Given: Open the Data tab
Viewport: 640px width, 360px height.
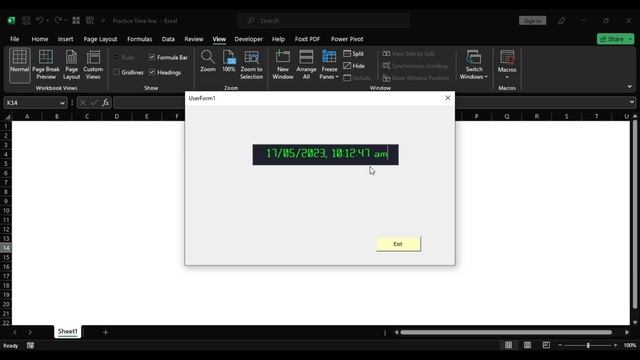Looking at the screenshot, I should pyautogui.click(x=168, y=39).
